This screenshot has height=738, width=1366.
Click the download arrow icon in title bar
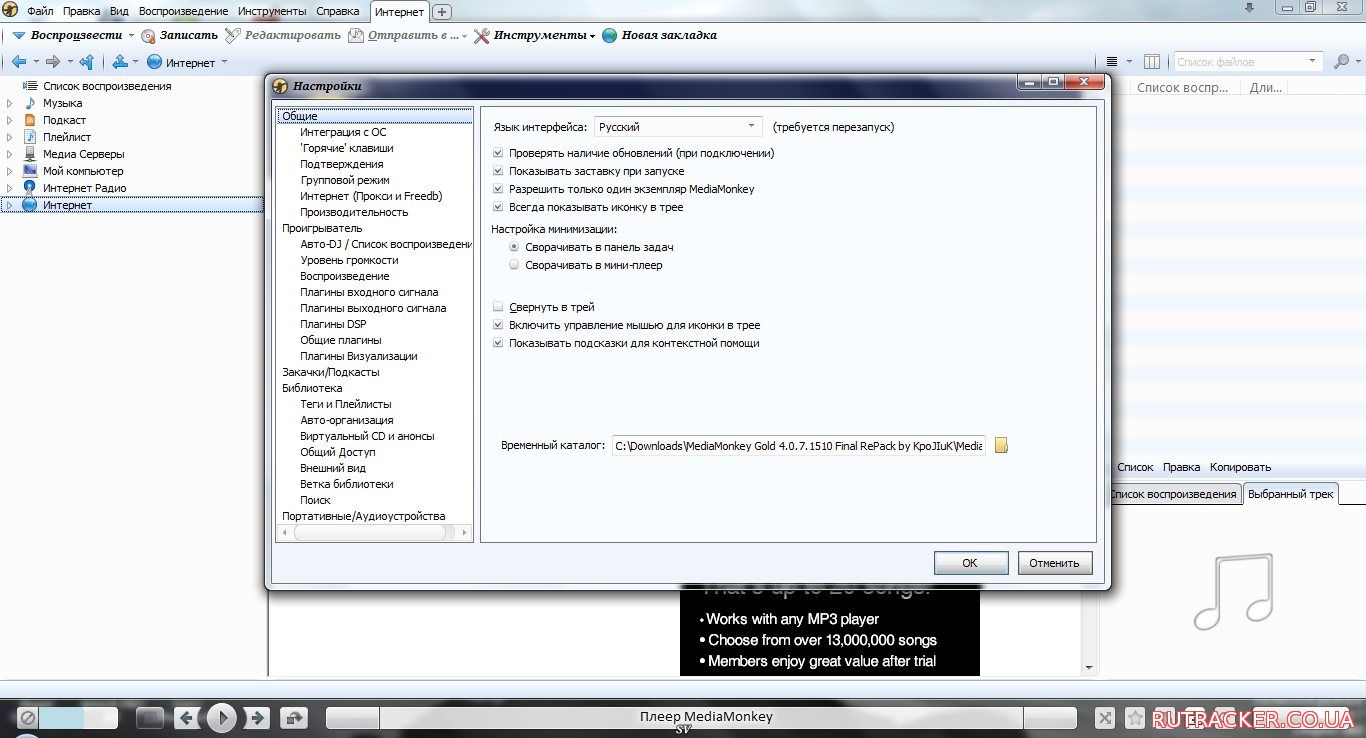point(1249,7)
